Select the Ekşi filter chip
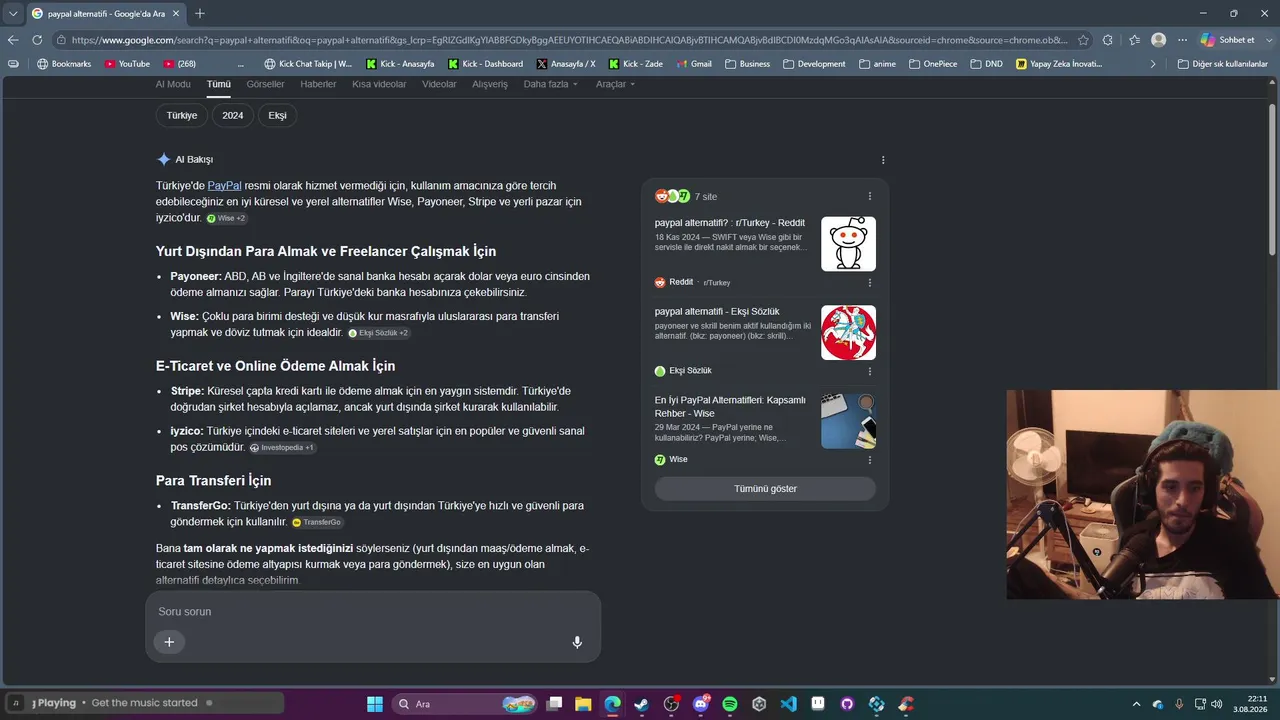Screen dimensions: 1280x720 (278, 115)
